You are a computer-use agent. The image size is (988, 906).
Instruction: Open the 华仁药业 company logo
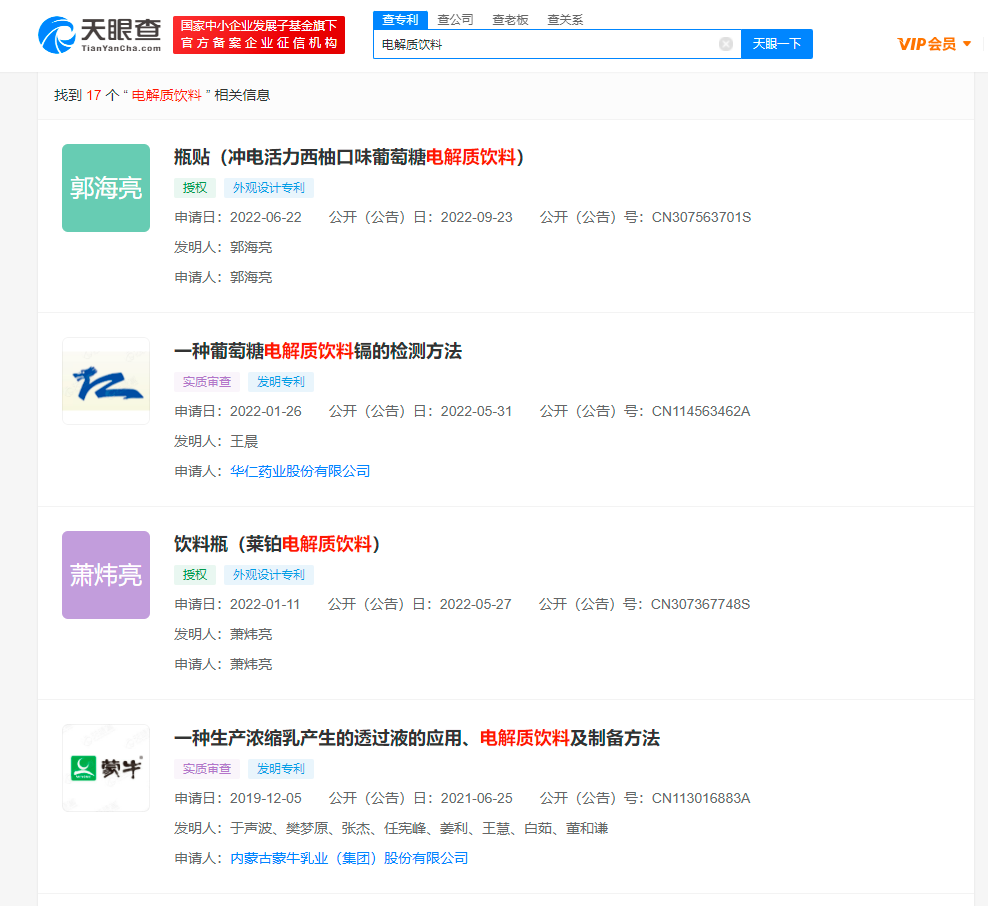106,381
